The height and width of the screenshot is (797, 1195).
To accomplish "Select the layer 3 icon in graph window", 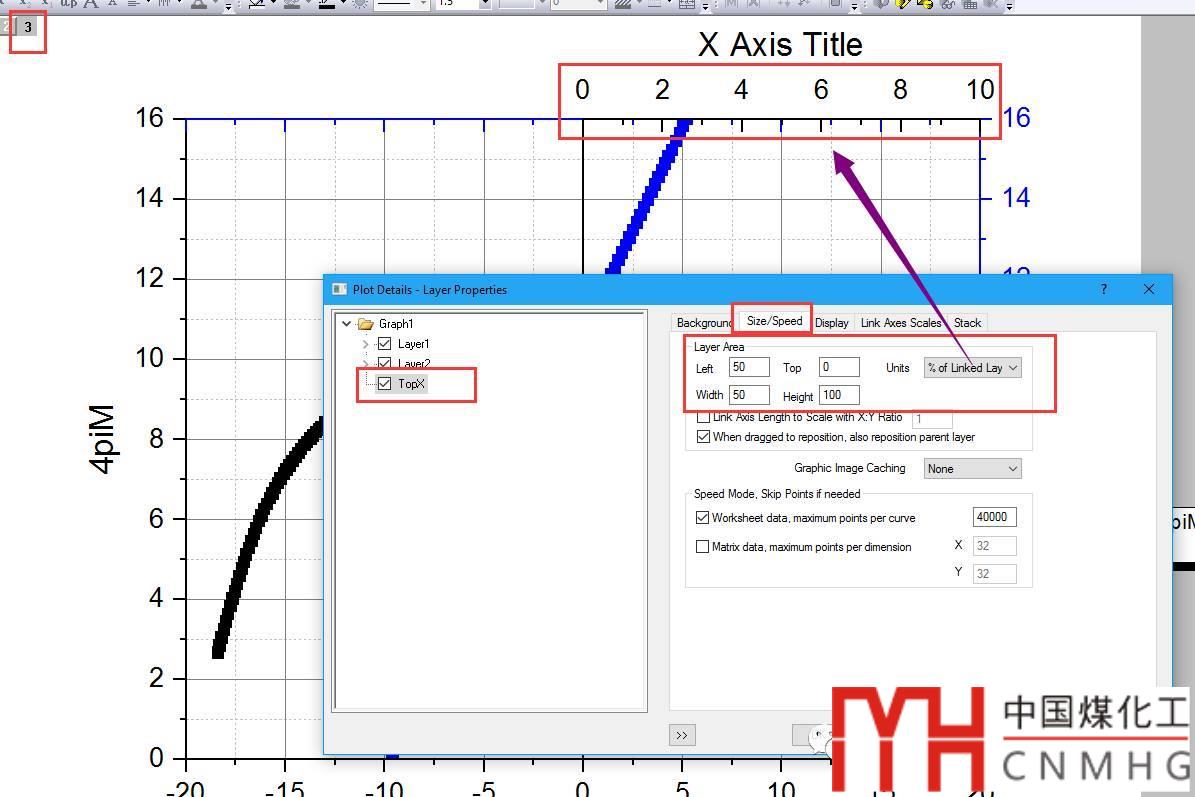I will pos(27,27).
